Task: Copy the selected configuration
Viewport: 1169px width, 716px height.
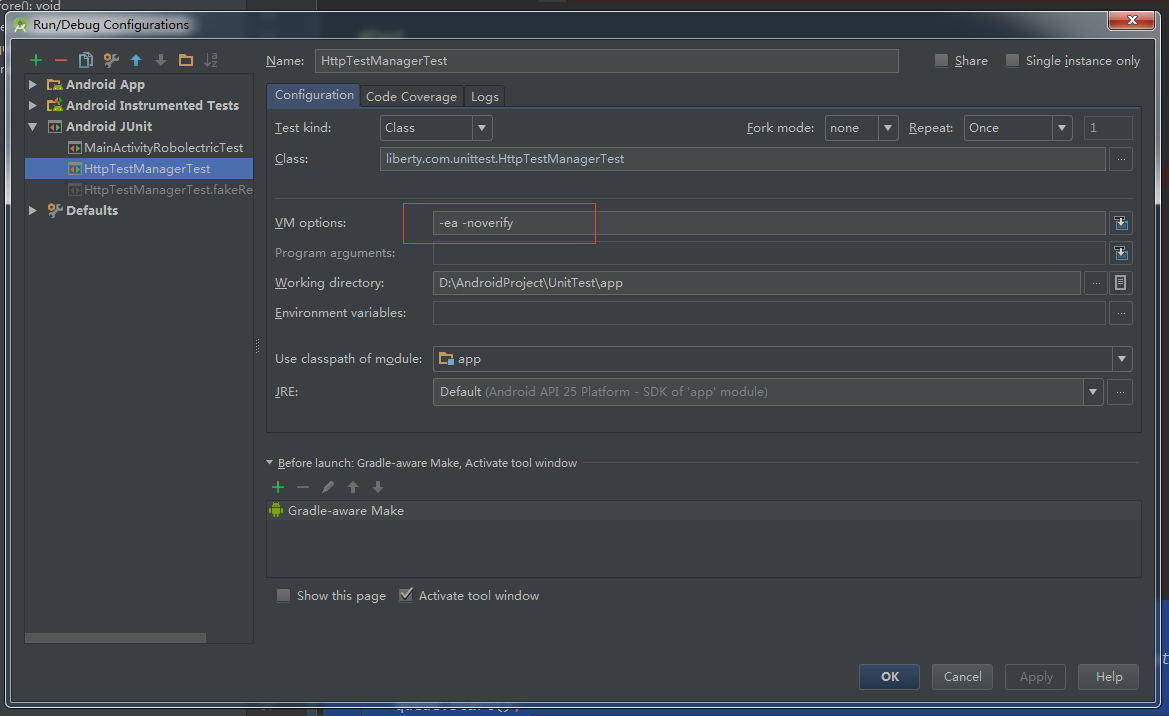Action: click(x=86, y=60)
